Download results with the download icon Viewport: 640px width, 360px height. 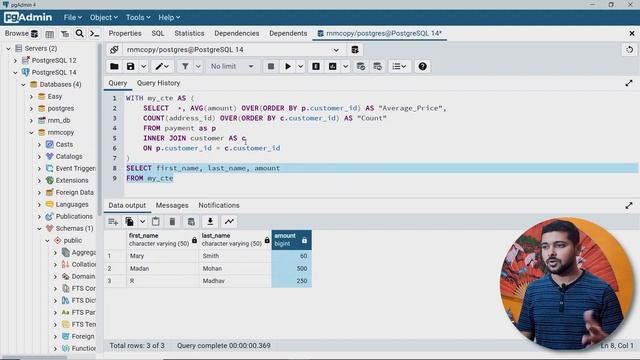(210, 222)
